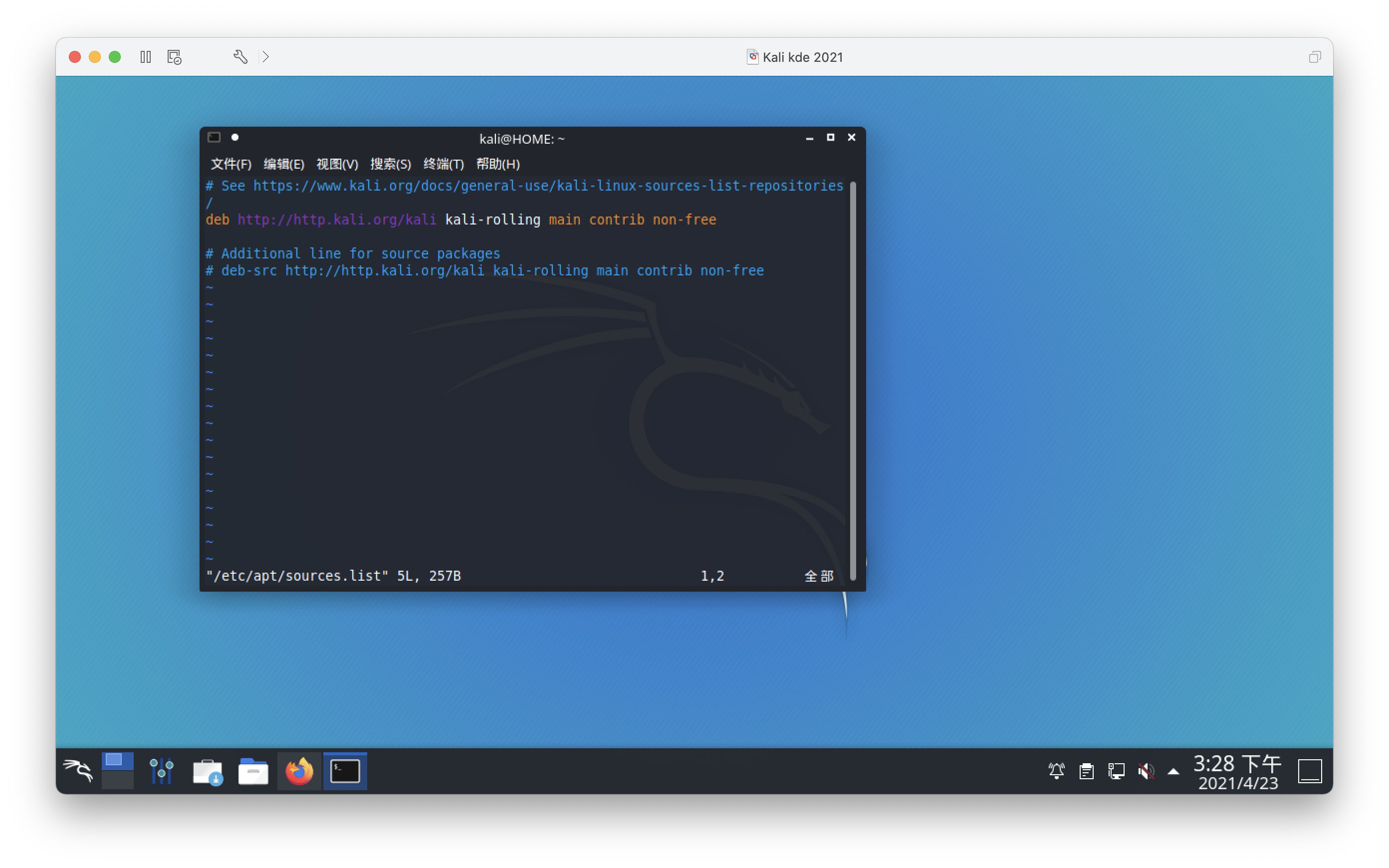The image size is (1389, 868).
Task: Click the macOS green fullscreen button
Action: [x=115, y=57]
